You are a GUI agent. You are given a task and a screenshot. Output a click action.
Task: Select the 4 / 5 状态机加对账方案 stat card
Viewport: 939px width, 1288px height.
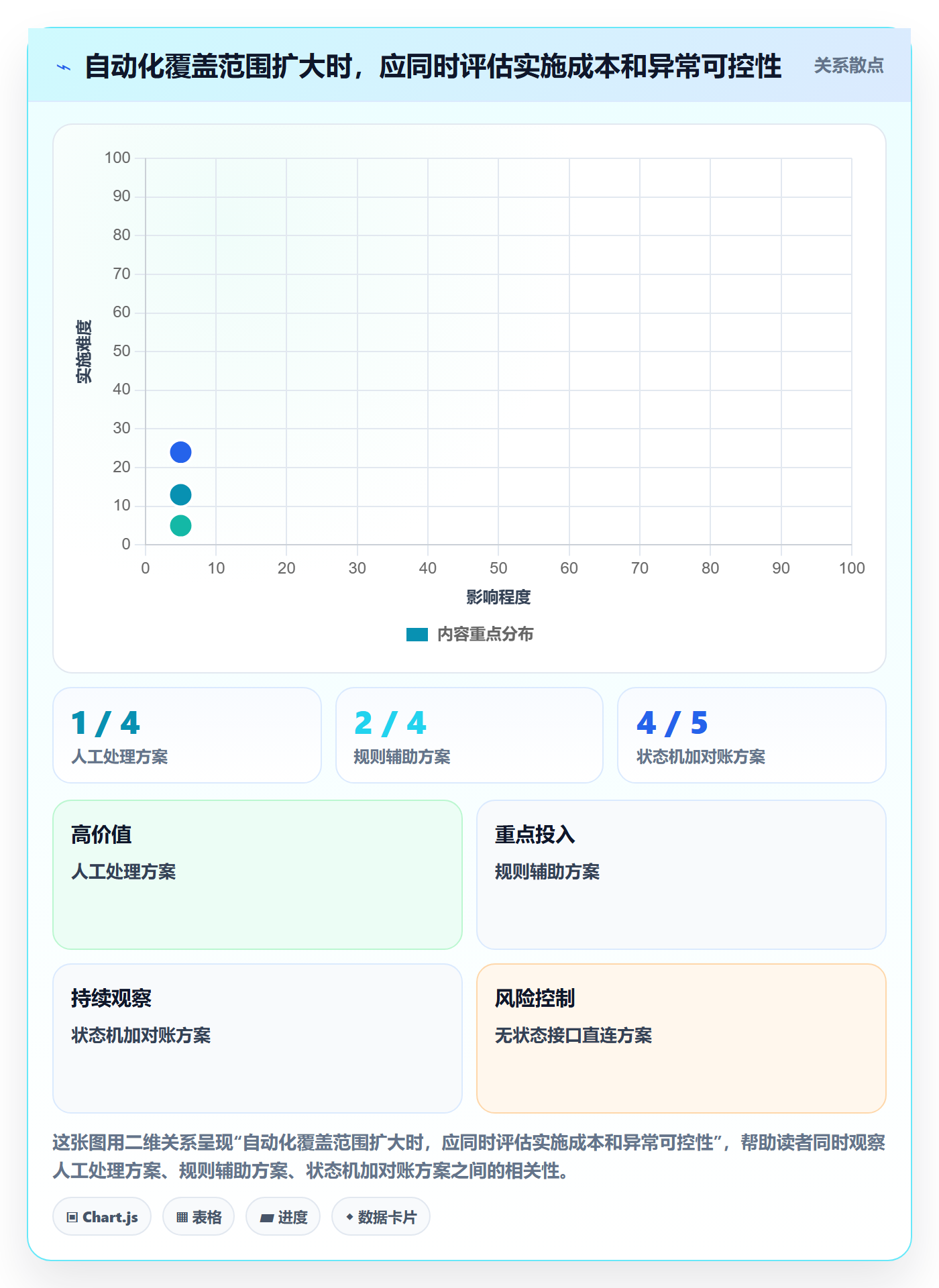click(752, 735)
